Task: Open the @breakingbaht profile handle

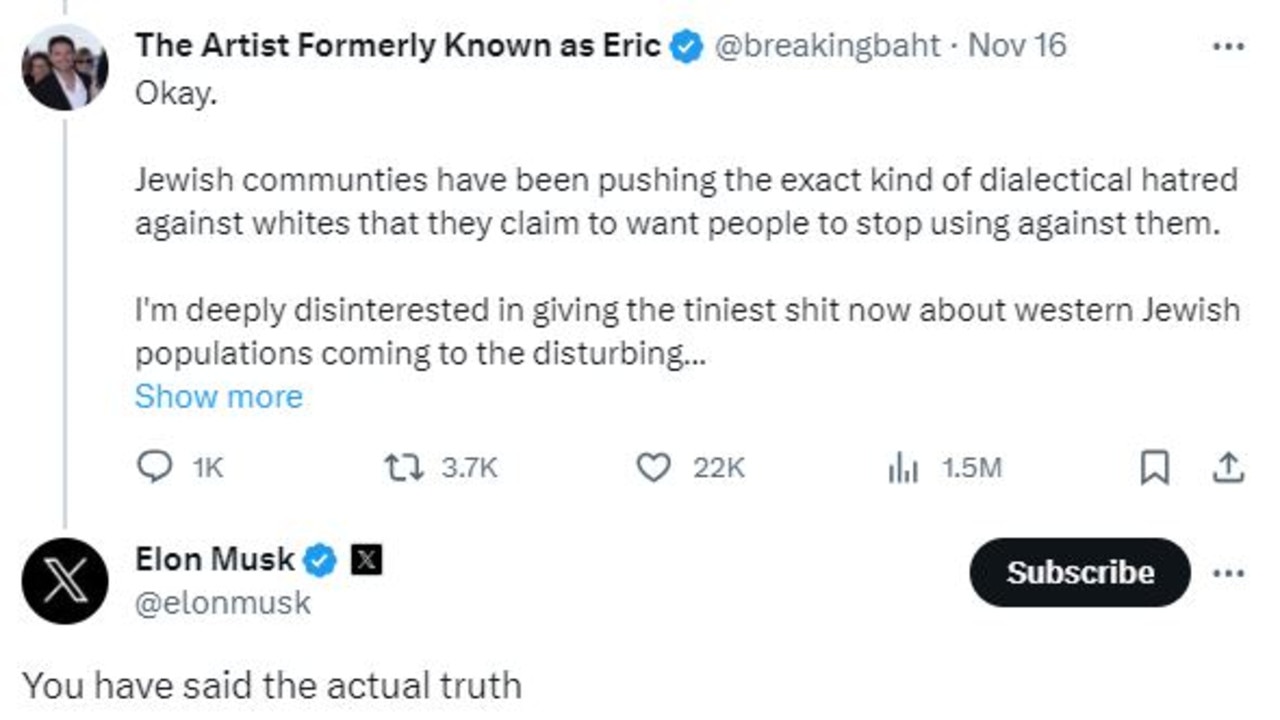Action: click(x=826, y=46)
